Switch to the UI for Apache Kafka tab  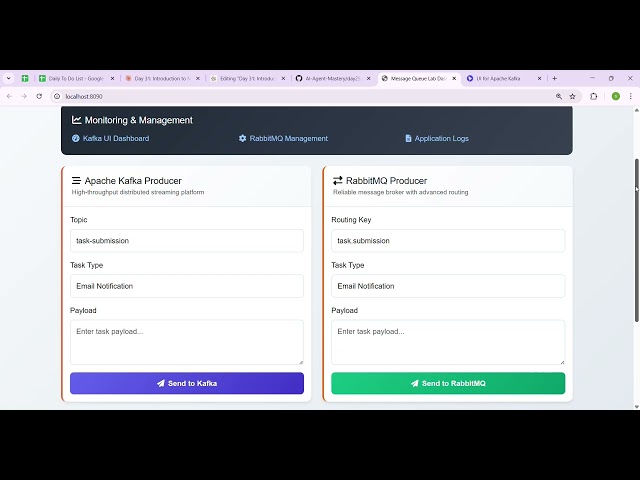[x=498, y=78]
